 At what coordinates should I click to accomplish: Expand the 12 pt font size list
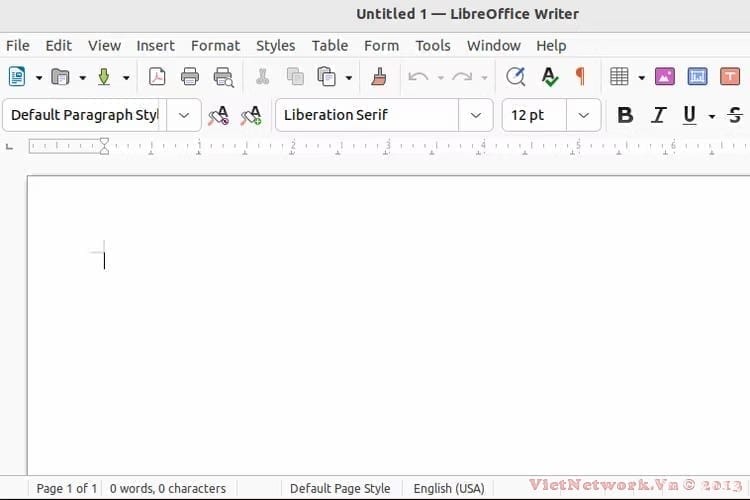pyautogui.click(x=583, y=115)
